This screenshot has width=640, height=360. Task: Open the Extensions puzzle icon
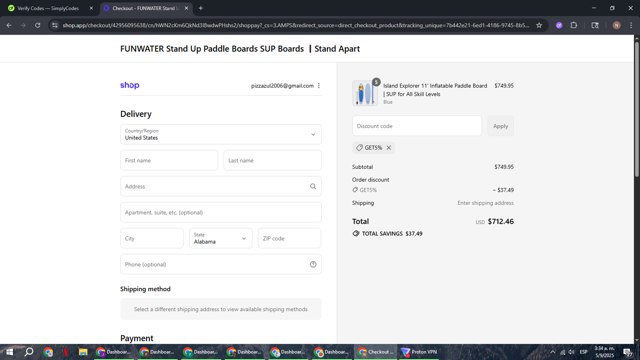[x=573, y=25]
